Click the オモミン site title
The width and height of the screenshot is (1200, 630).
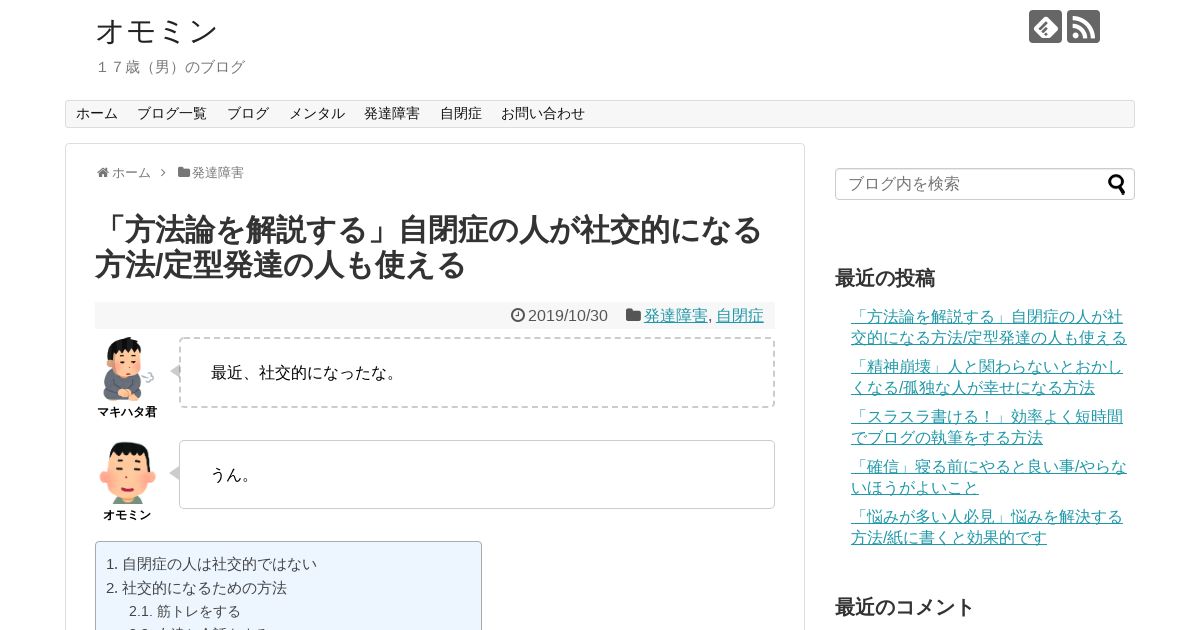(x=157, y=31)
